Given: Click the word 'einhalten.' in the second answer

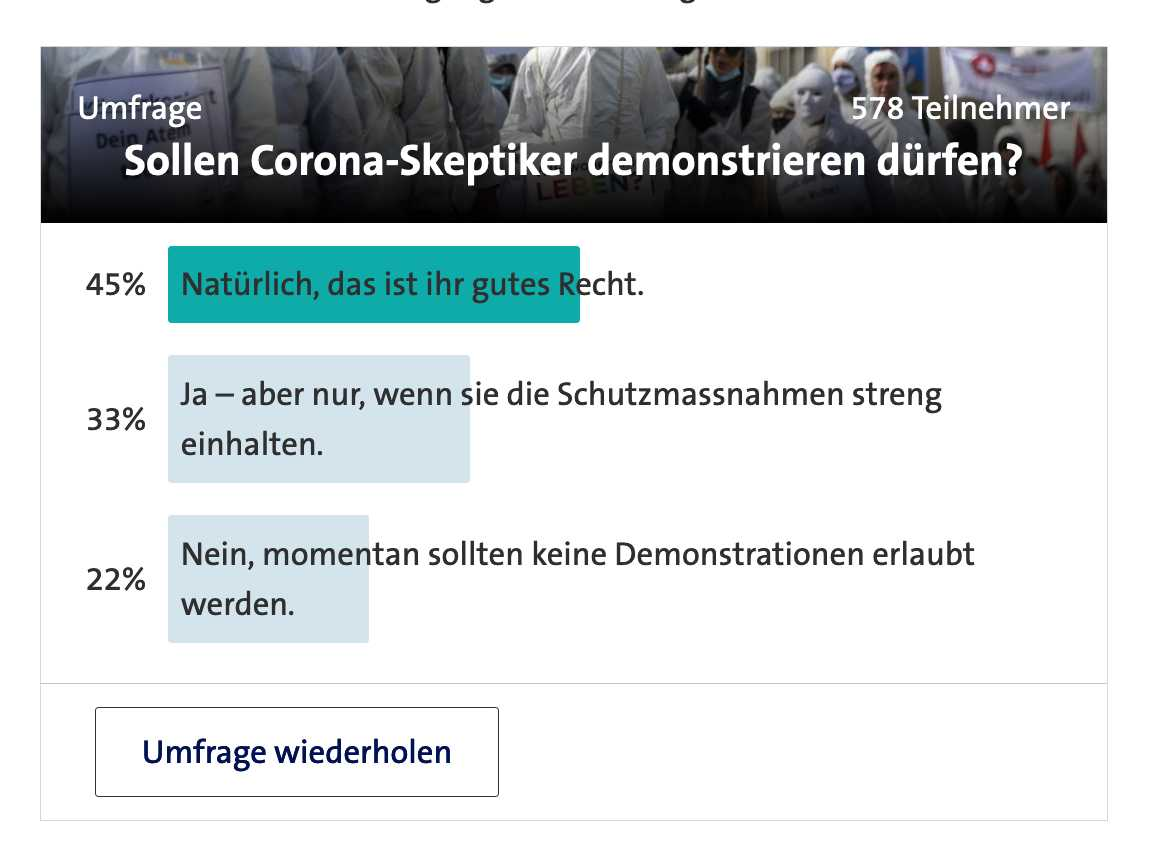Looking at the screenshot, I should point(252,444).
